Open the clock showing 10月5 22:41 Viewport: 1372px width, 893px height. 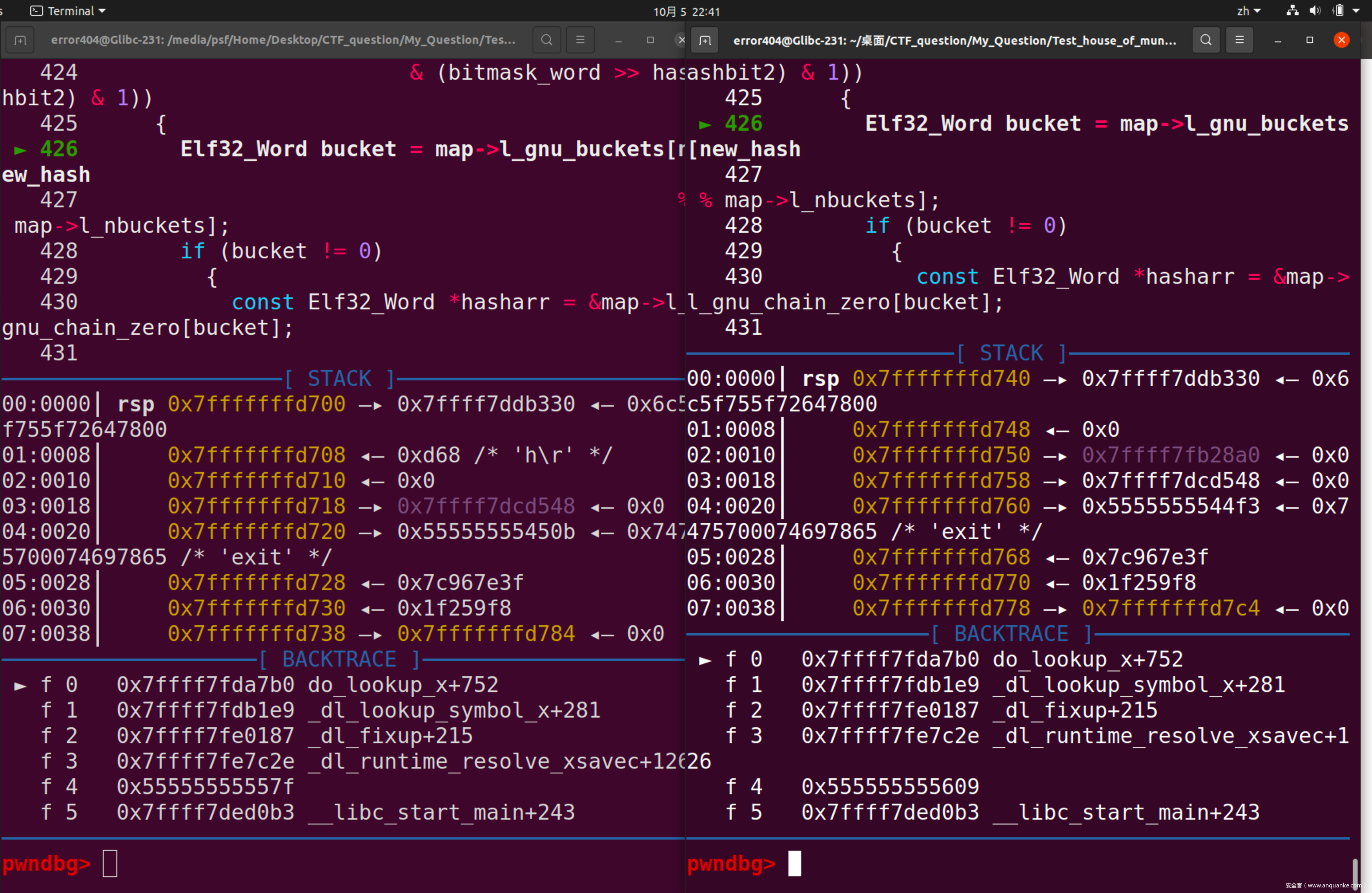pyautogui.click(x=686, y=12)
